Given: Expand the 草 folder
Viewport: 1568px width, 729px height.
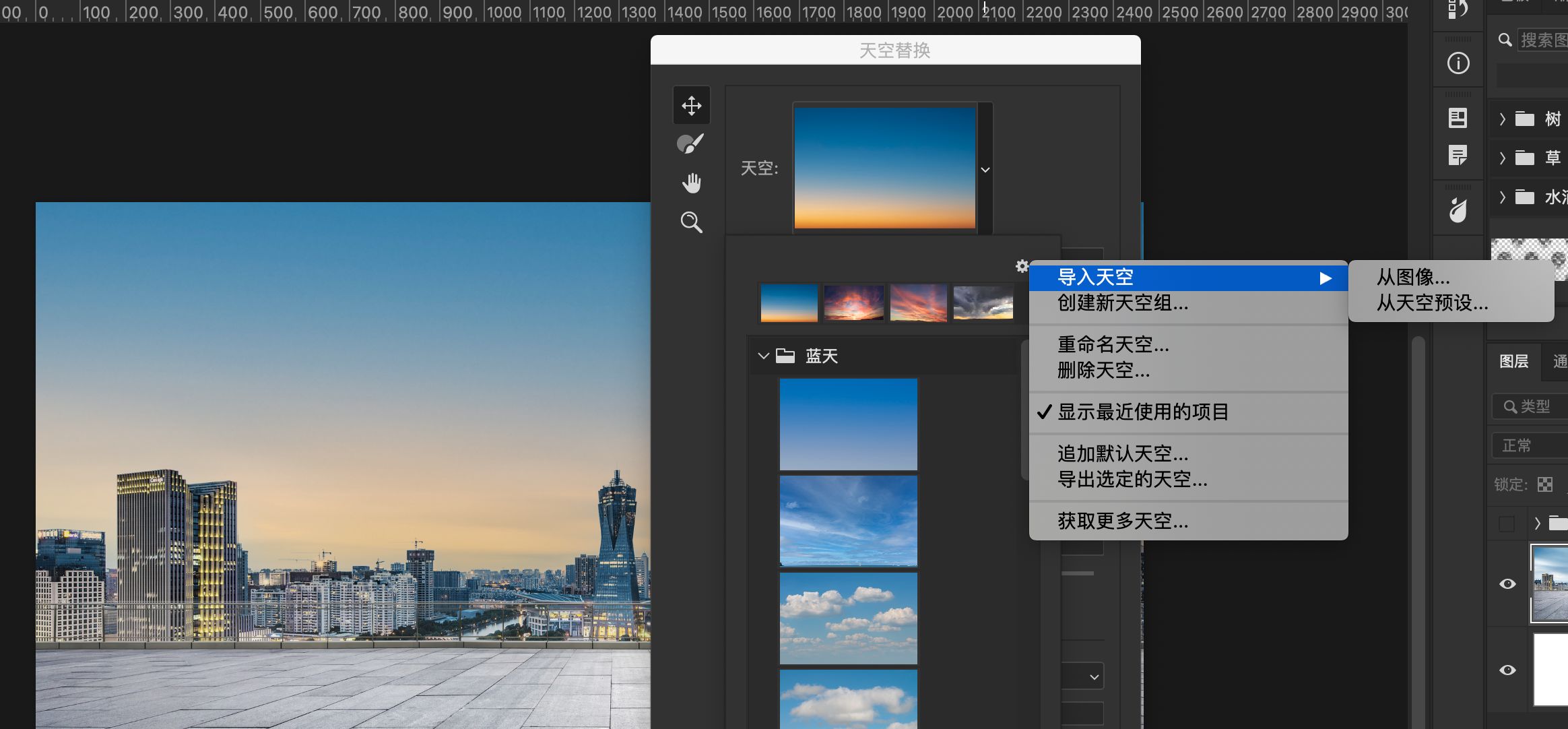Looking at the screenshot, I should [1503, 158].
